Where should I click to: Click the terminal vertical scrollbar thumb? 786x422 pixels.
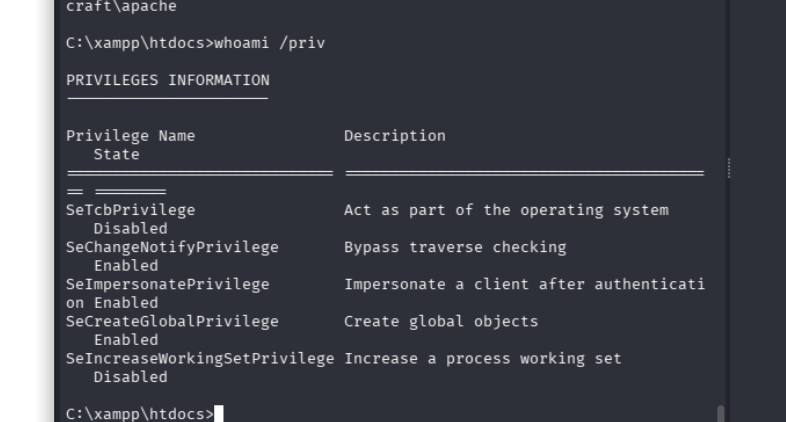click(x=720, y=413)
